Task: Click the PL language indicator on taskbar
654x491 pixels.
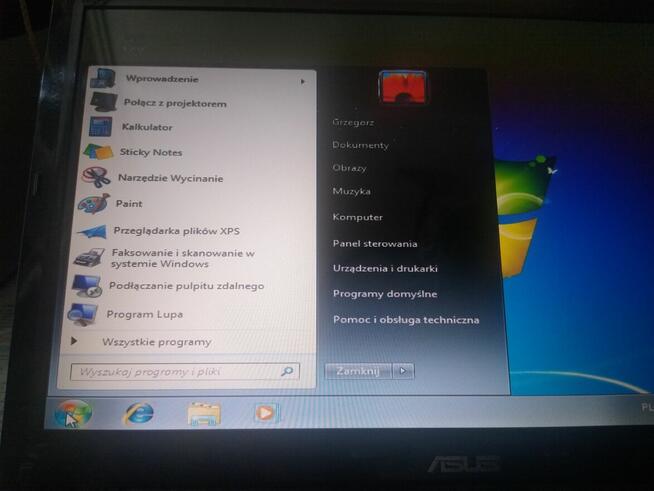Action: pos(647,408)
